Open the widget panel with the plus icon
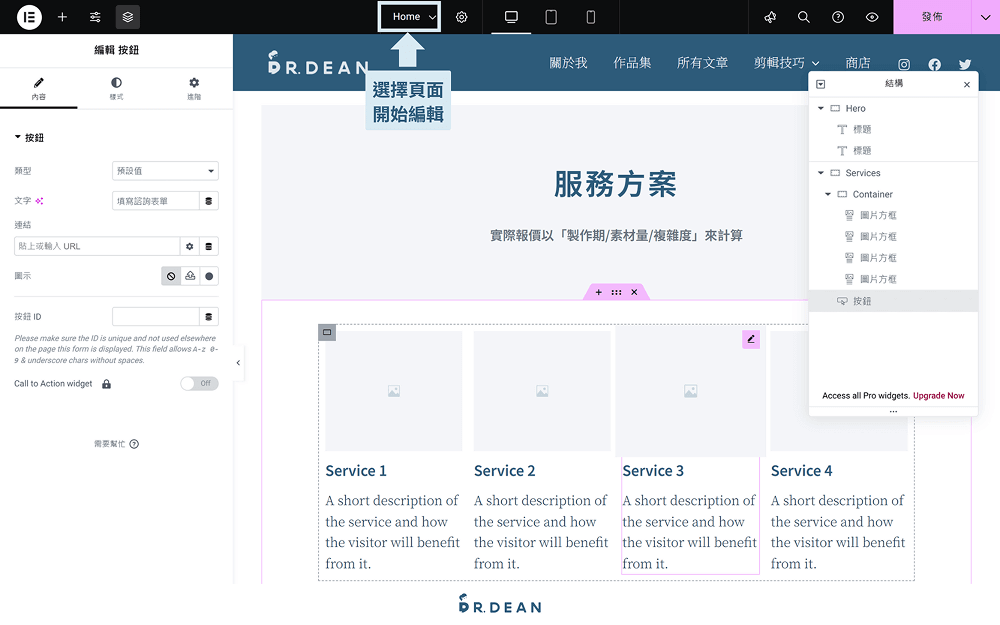1000x625 pixels. (x=63, y=17)
